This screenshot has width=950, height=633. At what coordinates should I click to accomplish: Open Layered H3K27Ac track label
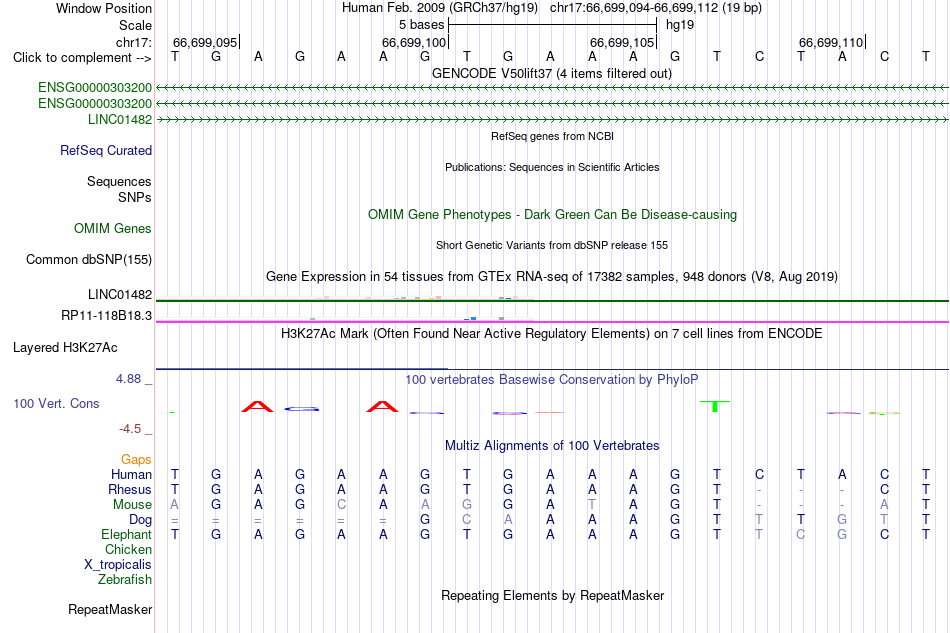point(65,348)
